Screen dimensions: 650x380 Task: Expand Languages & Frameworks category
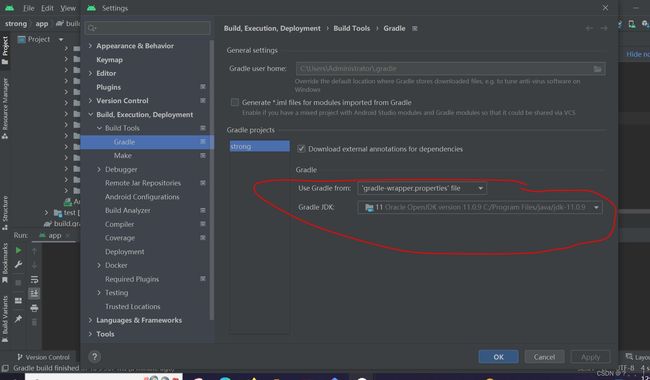90,320
